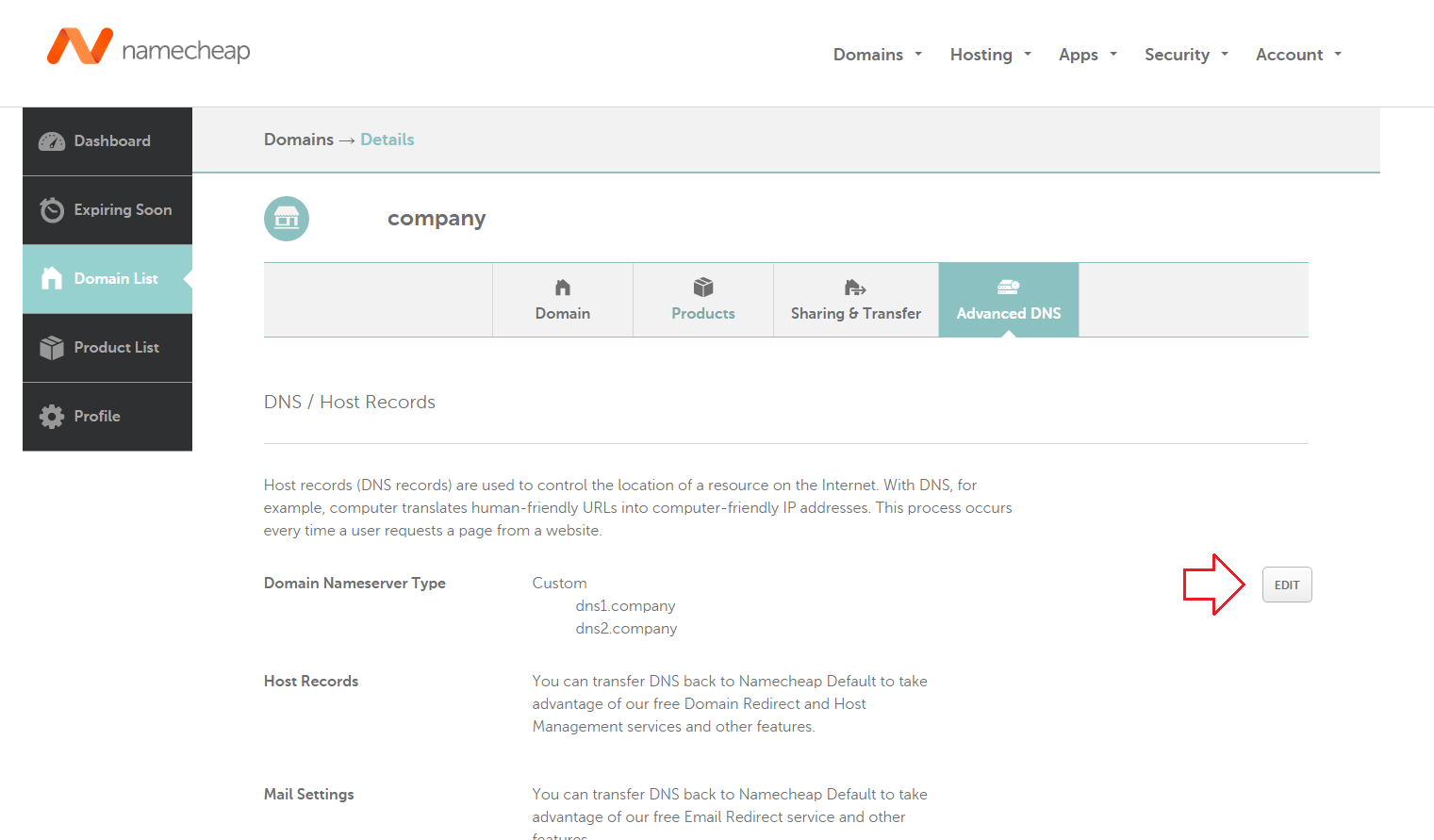
Task: Click the Domains breadcrumb link
Action: pyautogui.click(x=299, y=140)
